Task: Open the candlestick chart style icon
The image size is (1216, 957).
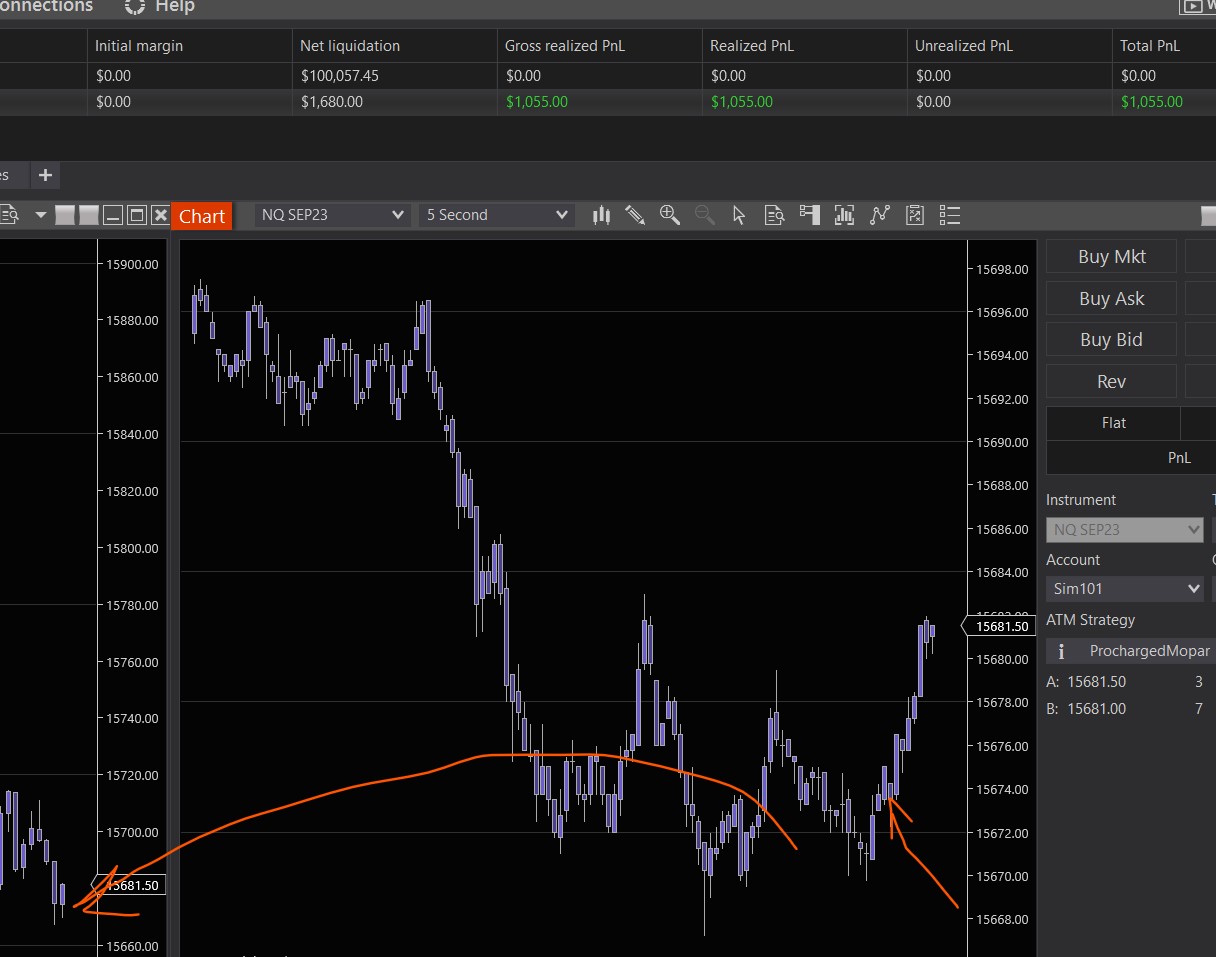Action: (x=601, y=215)
